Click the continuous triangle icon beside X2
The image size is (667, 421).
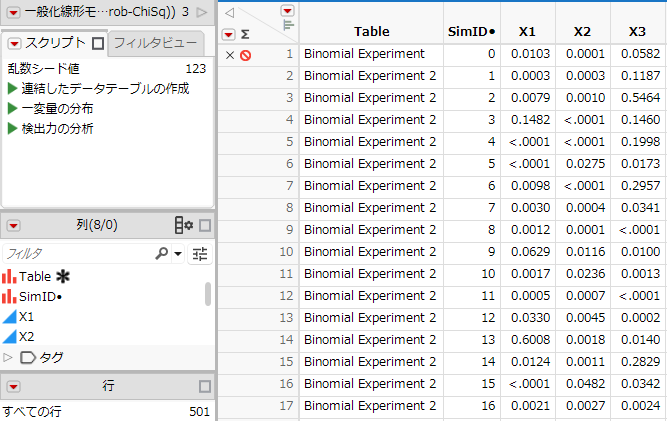[x=9, y=336]
